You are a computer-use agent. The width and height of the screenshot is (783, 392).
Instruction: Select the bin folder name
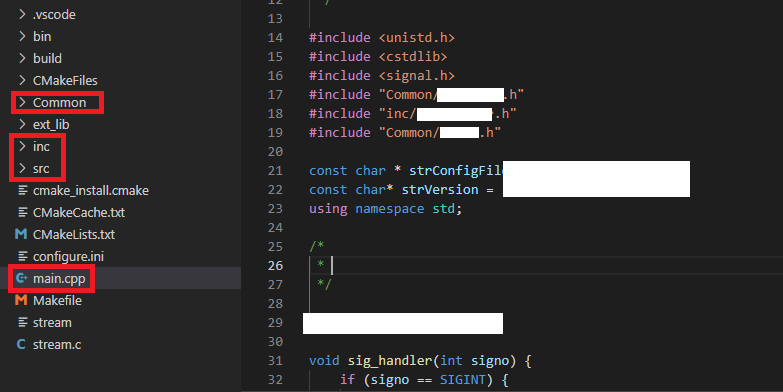point(42,37)
